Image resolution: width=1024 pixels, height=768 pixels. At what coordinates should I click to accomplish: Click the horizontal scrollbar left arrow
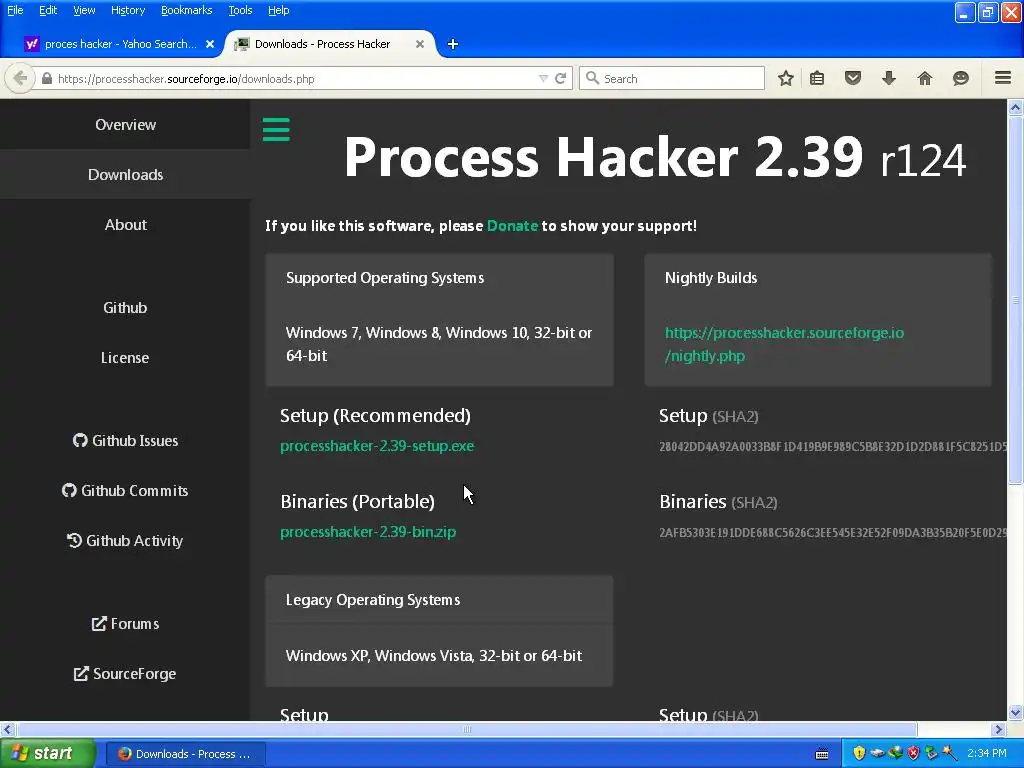7,729
